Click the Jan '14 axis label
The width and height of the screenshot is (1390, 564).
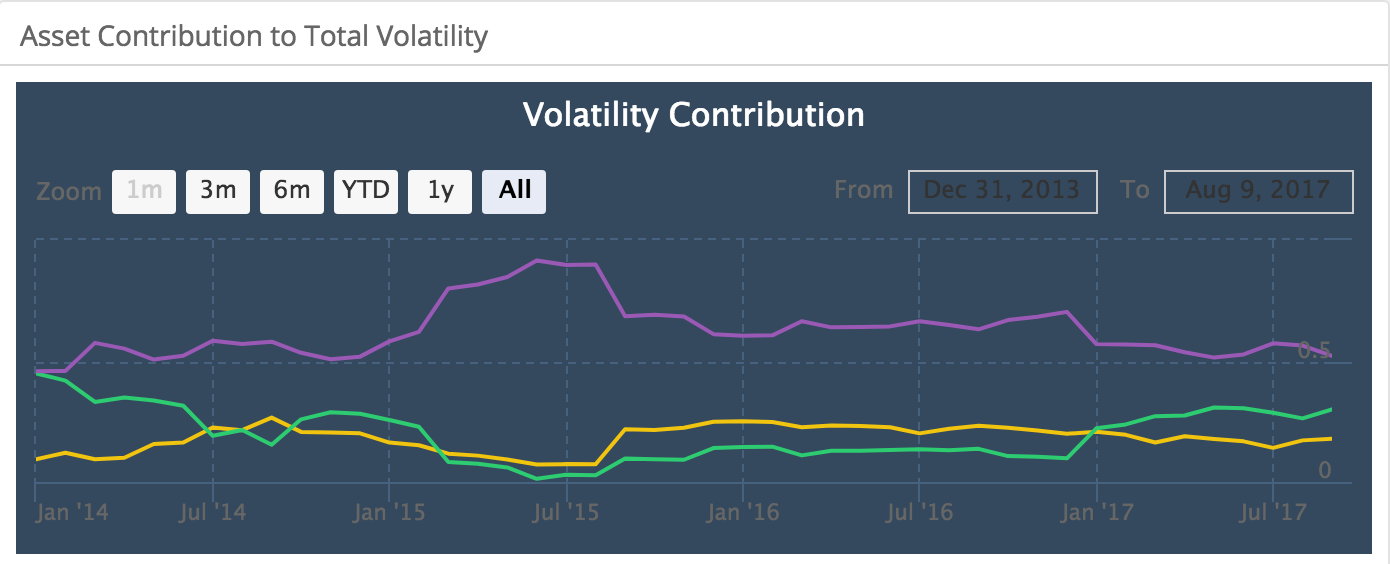(73, 513)
